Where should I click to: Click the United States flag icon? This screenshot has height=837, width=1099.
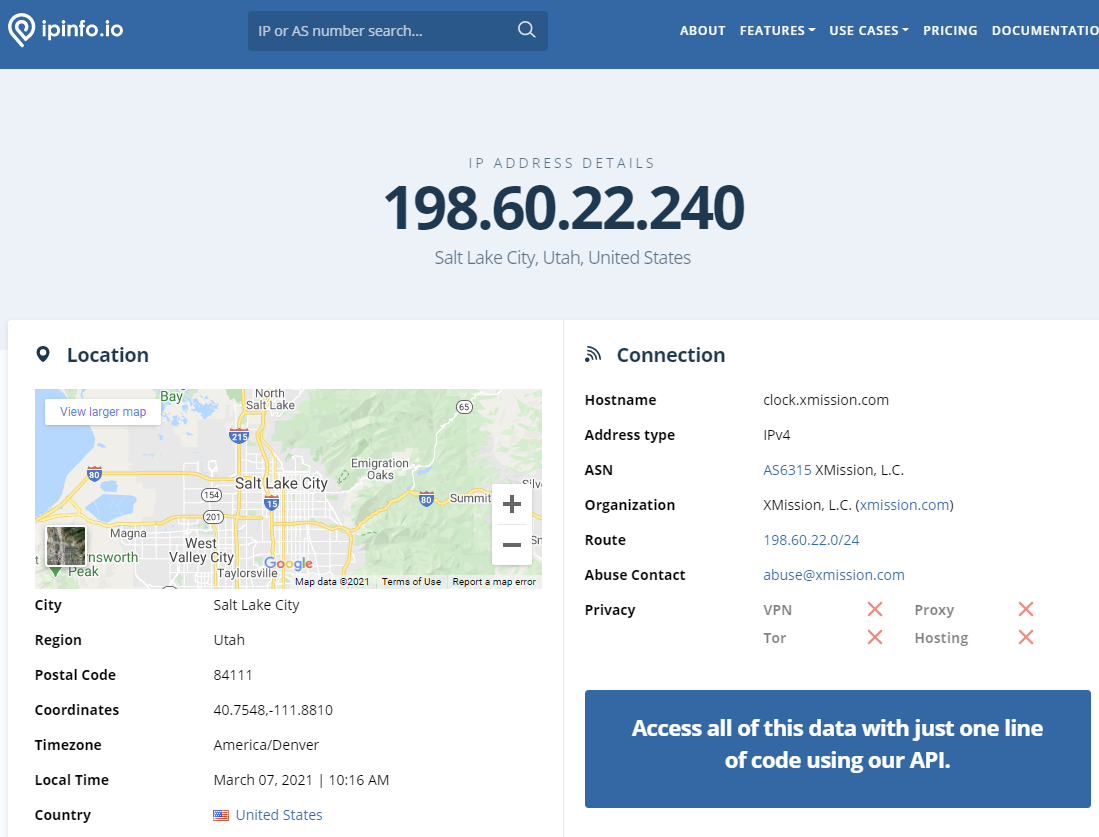(x=221, y=814)
